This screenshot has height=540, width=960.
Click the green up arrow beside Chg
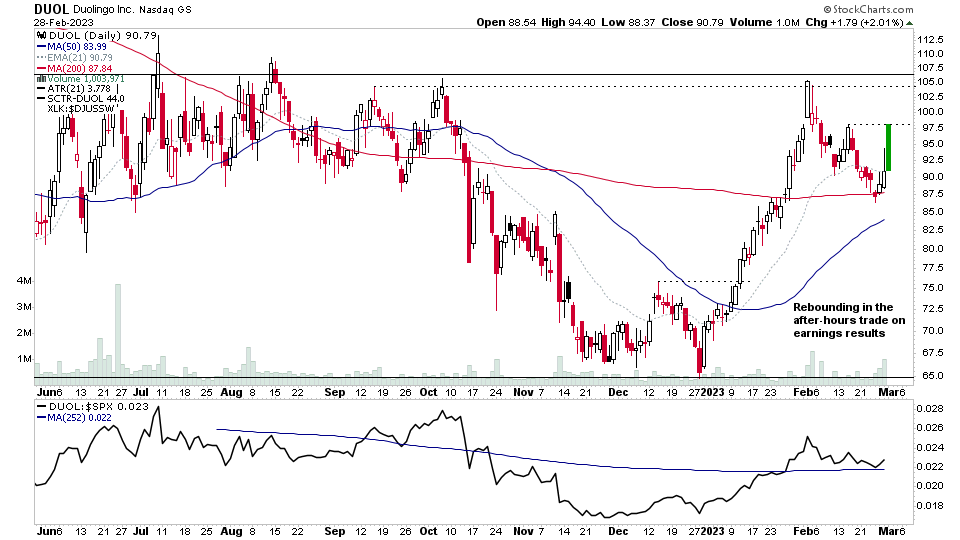click(x=910, y=23)
